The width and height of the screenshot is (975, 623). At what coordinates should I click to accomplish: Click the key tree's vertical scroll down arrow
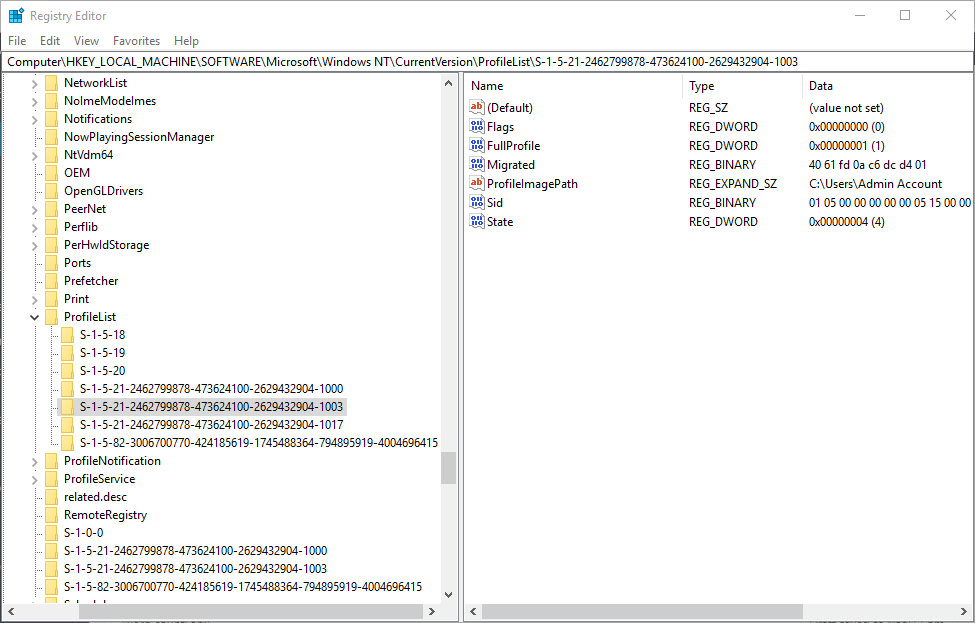(x=448, y=595)
